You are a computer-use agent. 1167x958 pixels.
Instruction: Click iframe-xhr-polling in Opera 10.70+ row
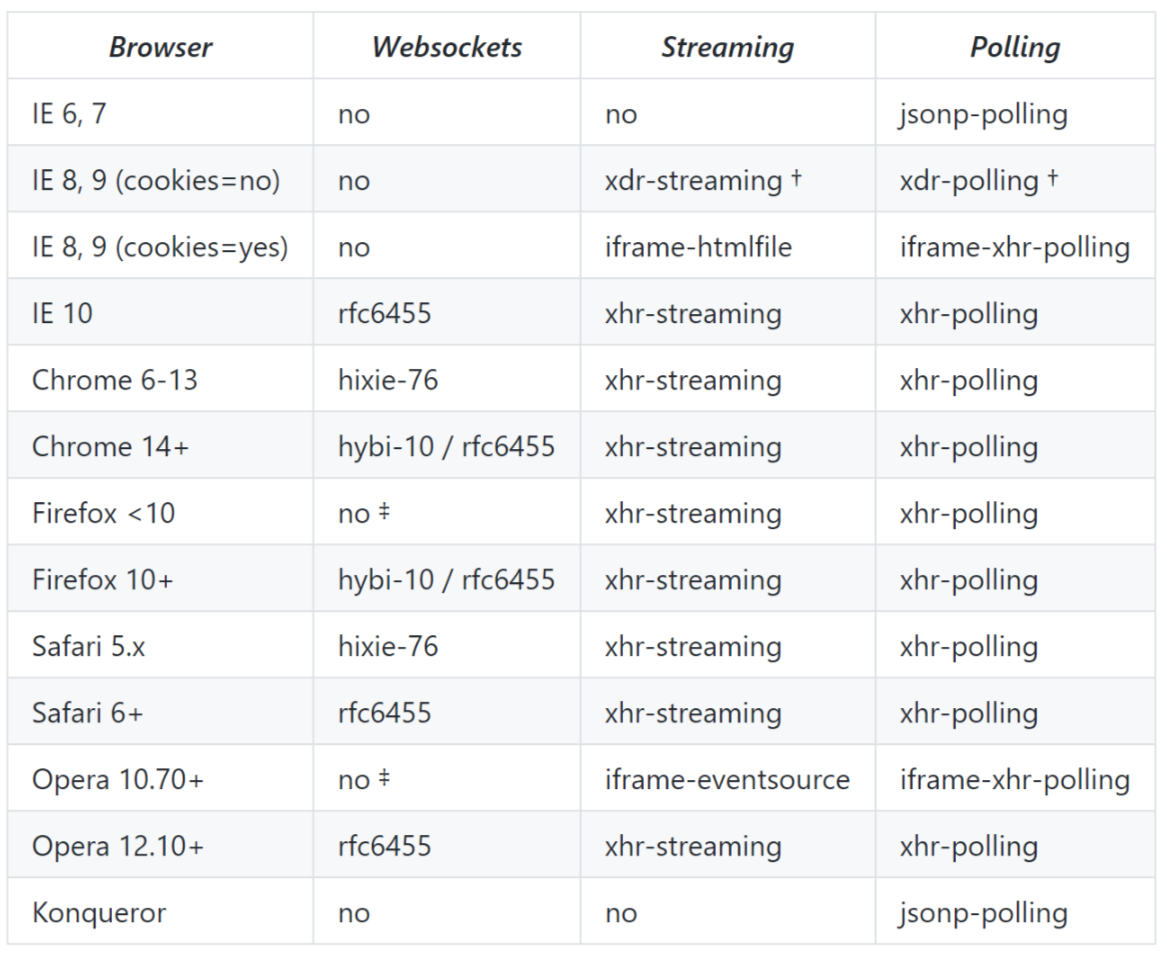(1015, 779)
